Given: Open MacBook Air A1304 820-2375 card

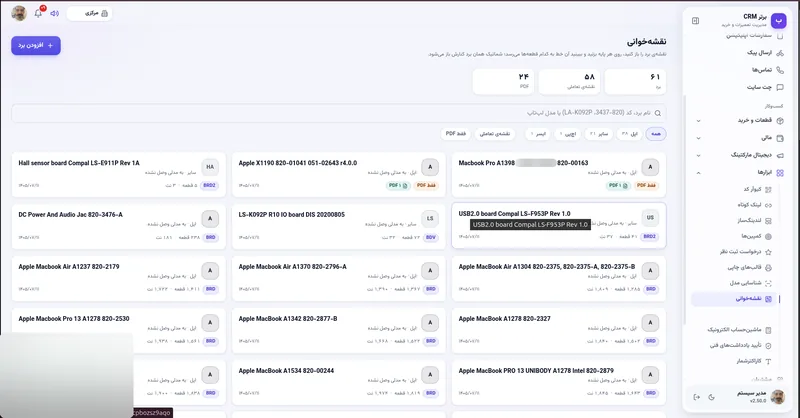Looking at the screenshot, I should [559, 278].
